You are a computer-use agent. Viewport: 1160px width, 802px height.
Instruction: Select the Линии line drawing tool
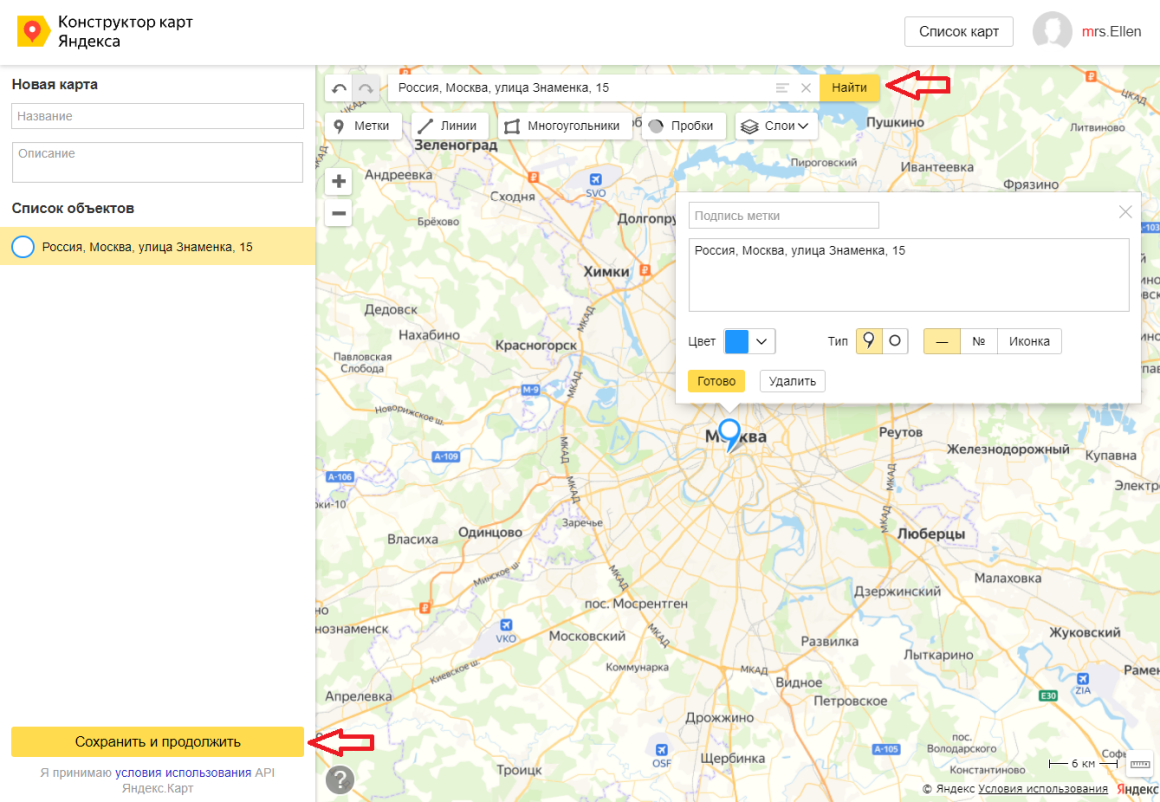click(x=450, y=126)
